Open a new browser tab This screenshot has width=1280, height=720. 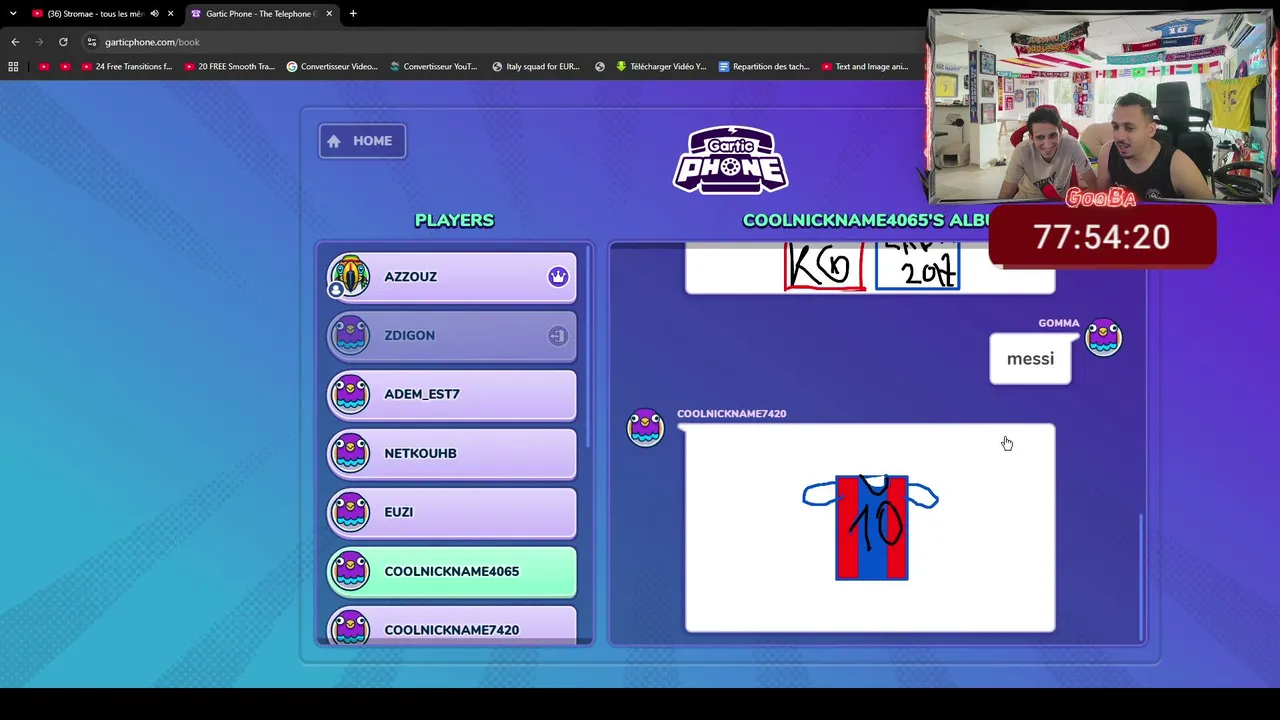[353, 14]
